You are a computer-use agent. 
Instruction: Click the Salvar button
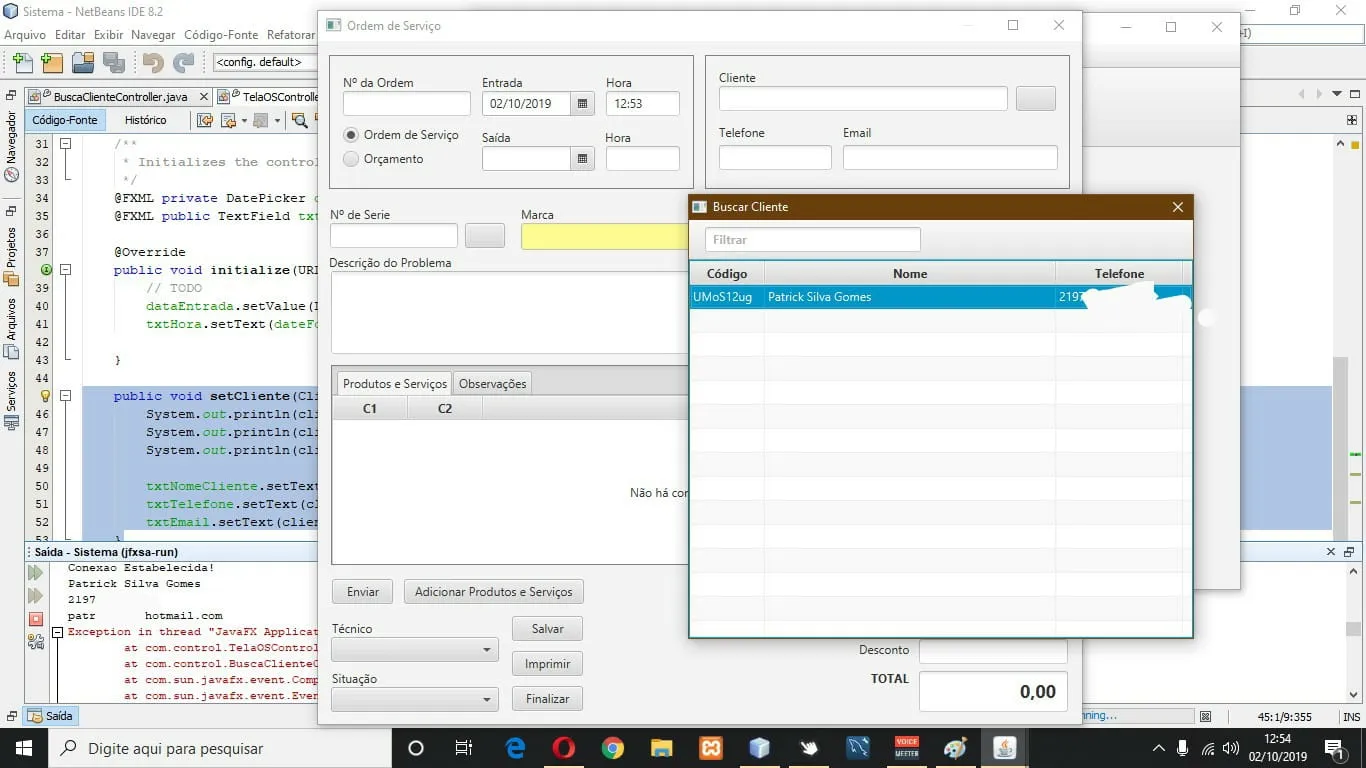(547, 629)
